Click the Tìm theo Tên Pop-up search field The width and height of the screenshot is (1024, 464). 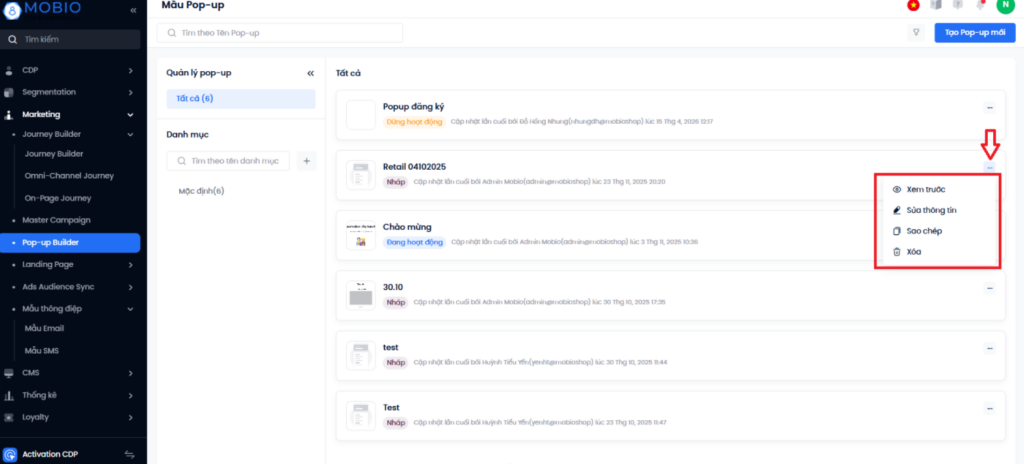pyautogui.click(x=280, y=33)
